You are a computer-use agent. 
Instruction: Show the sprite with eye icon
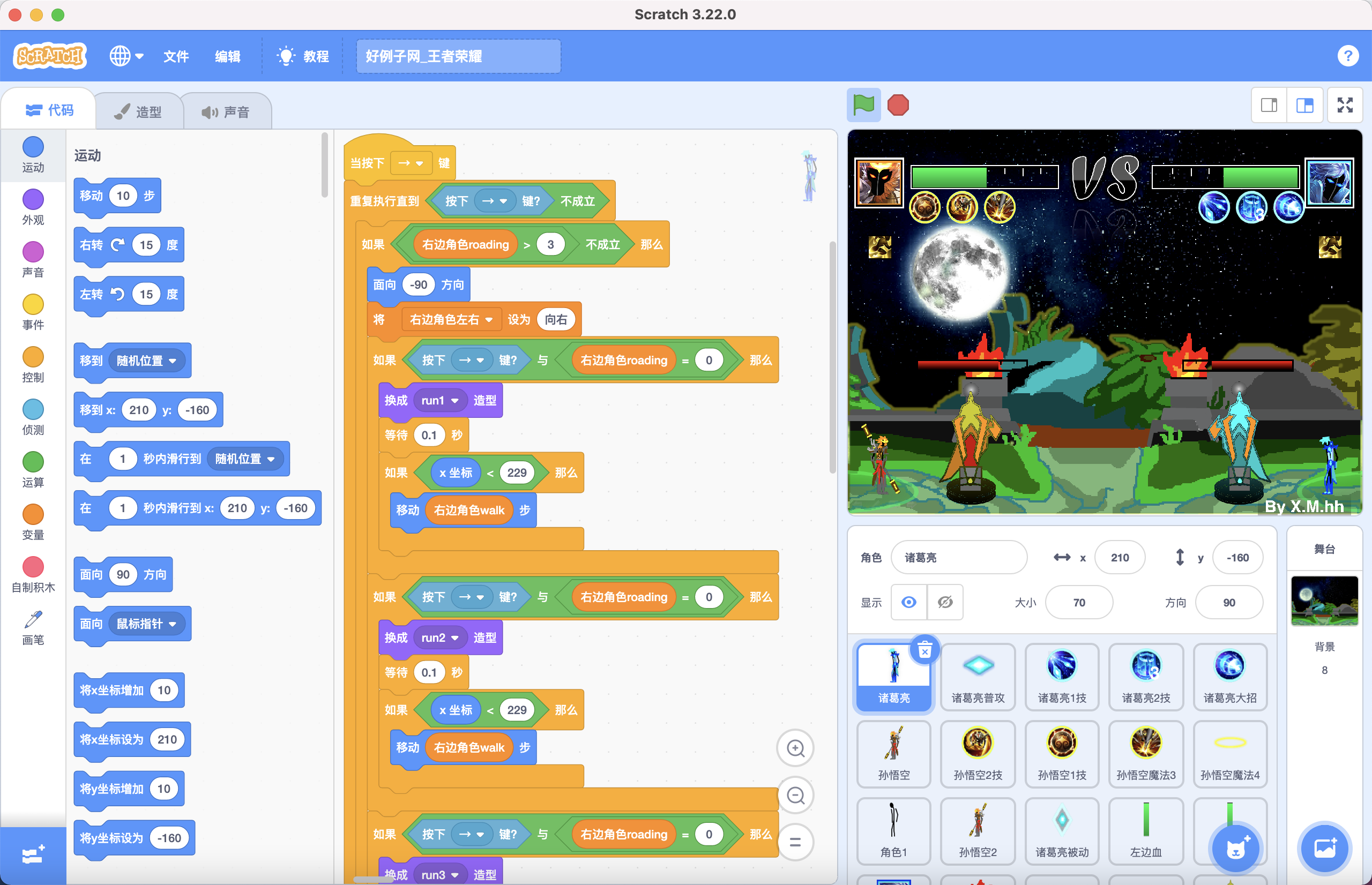[909, 602]
